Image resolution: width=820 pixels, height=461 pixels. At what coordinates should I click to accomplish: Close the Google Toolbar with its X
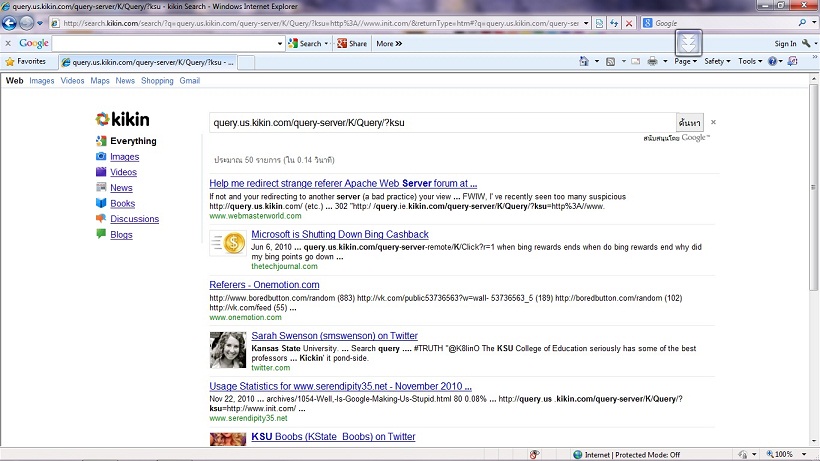(8, 43)
